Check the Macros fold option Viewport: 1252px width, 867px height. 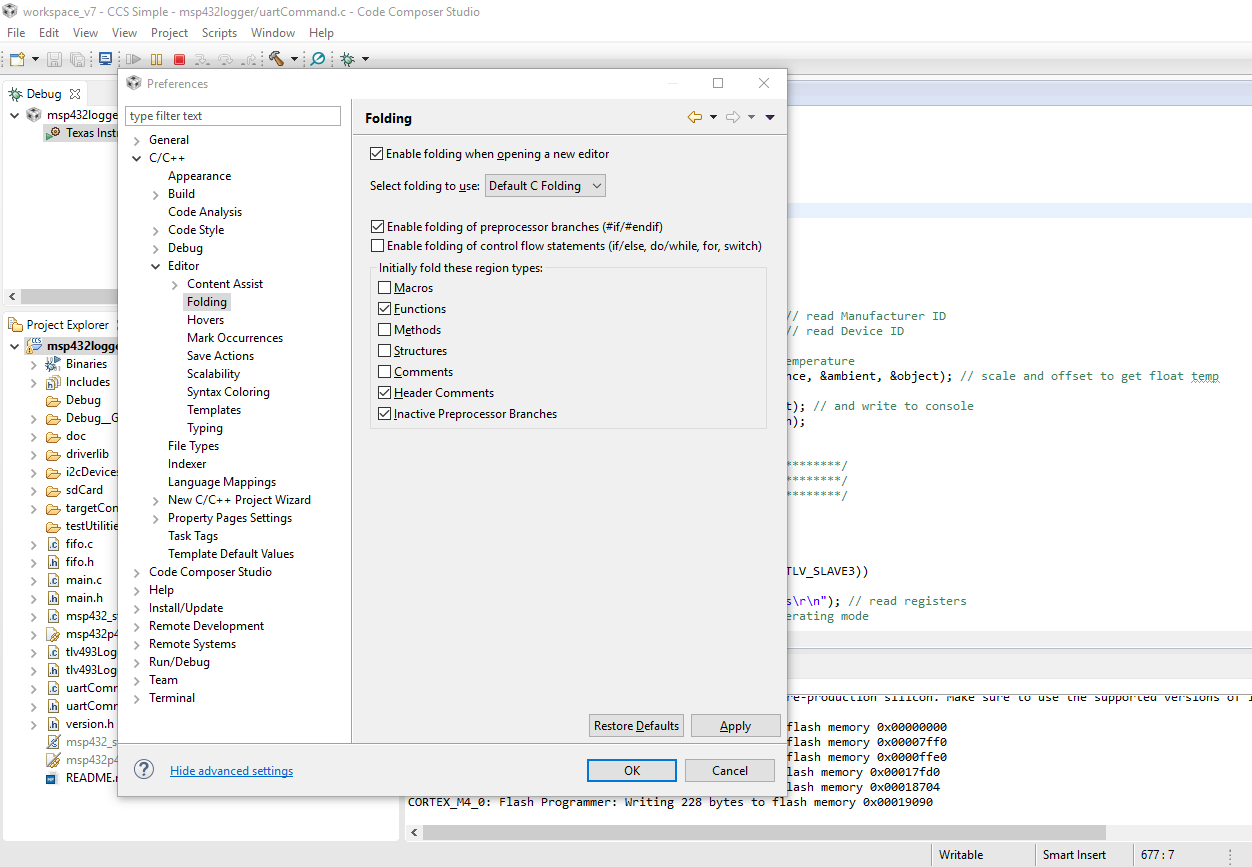pos(384,288)
